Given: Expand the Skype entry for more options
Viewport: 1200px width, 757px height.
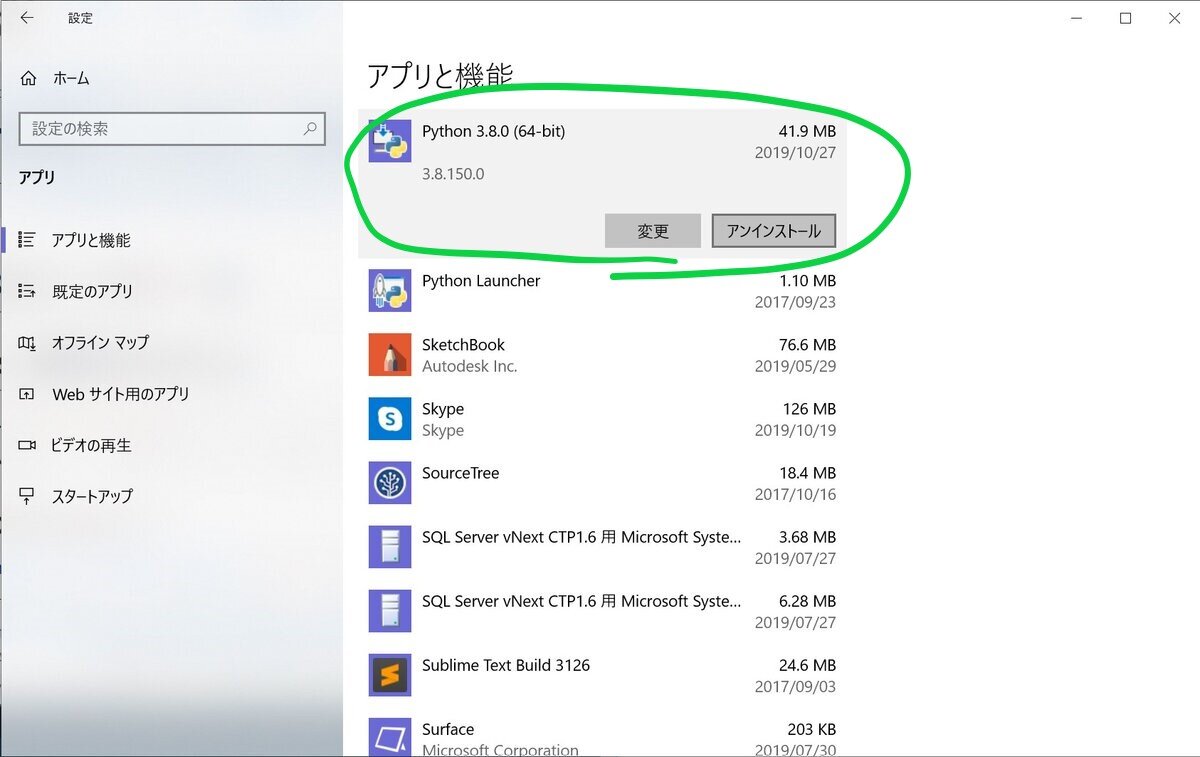Looking at the screenshot, I should coord(600,419).
